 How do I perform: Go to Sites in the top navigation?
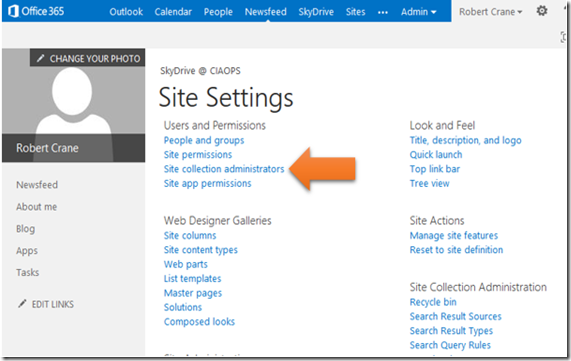pos(355,12)
